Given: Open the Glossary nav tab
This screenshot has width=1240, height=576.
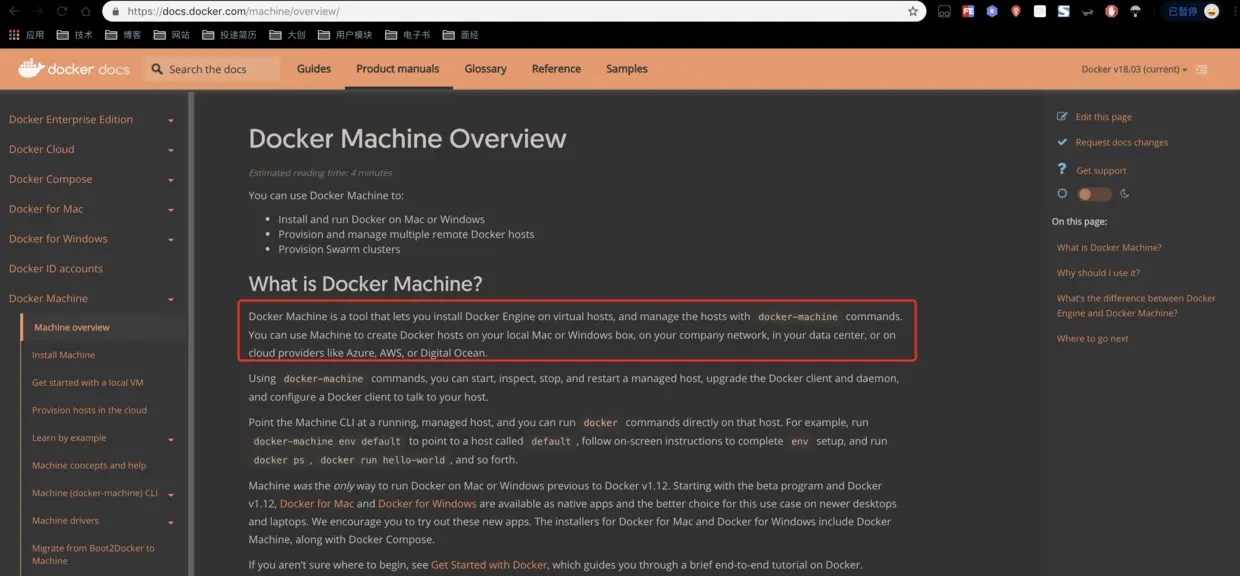Looking at the screenshot, I should coord(485,69).
